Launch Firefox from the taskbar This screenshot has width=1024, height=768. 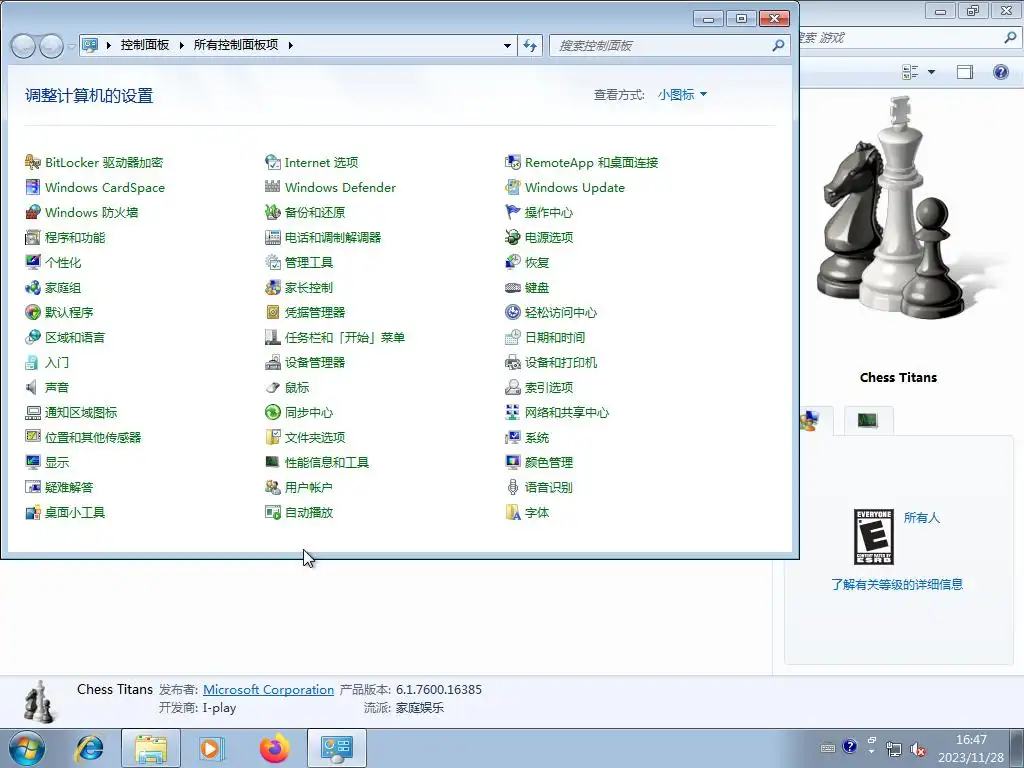coord(274,748)
